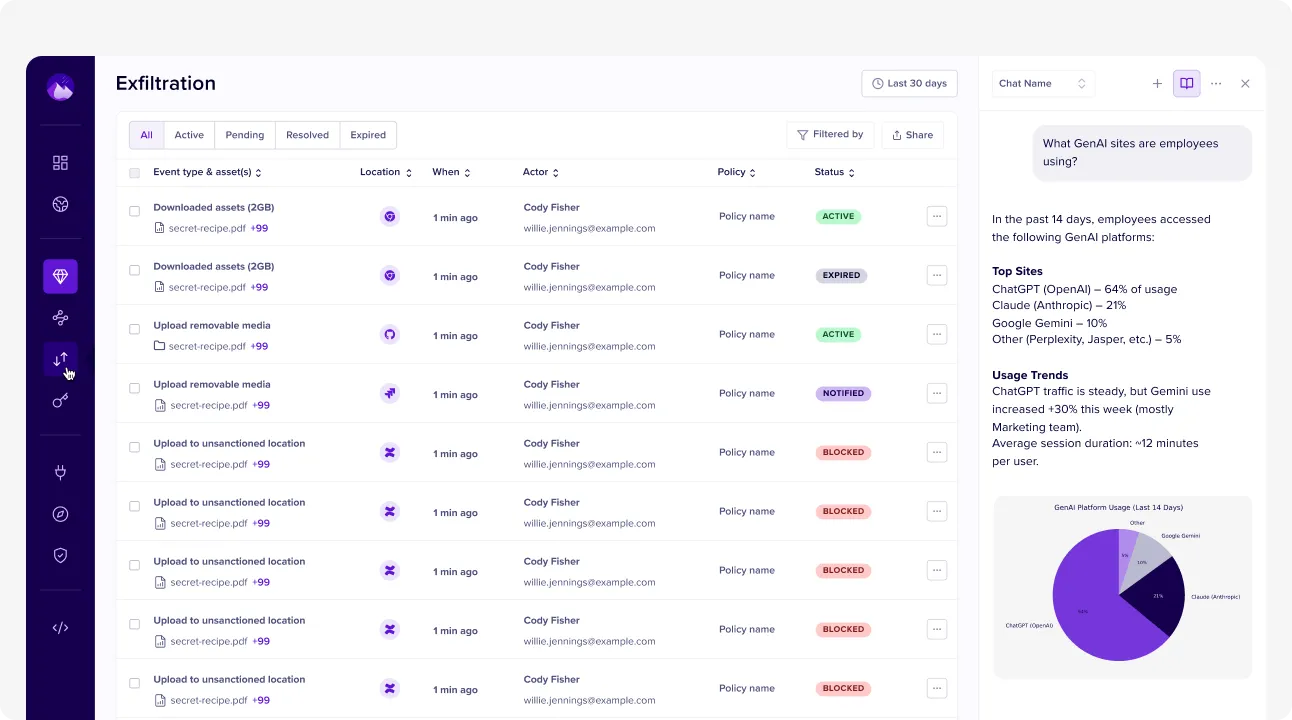Screen dimensions: 1292x720
Task: Click the book icon in the chat panel
Action: point(1186,84)
